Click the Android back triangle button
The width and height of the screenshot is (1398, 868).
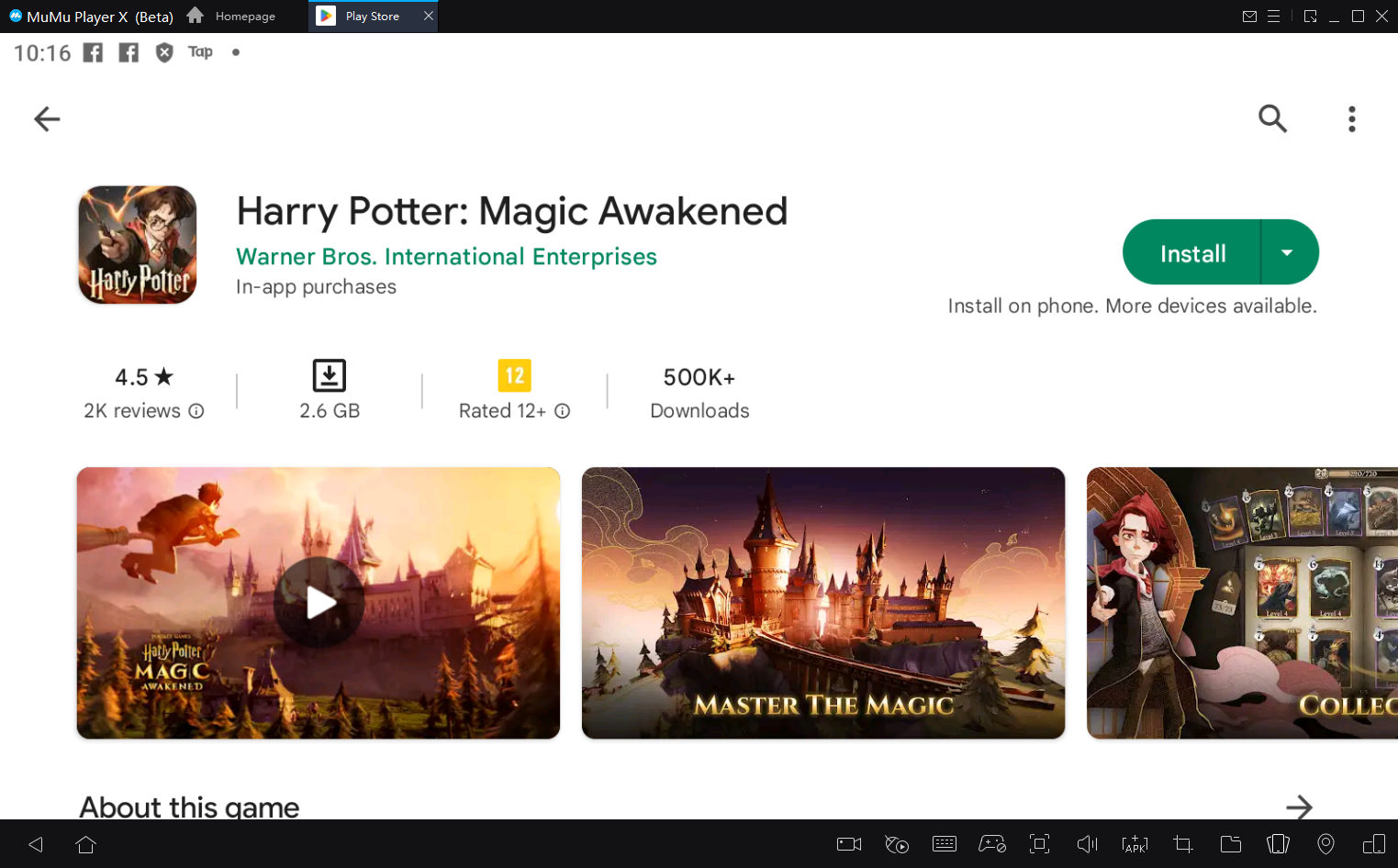36,844
